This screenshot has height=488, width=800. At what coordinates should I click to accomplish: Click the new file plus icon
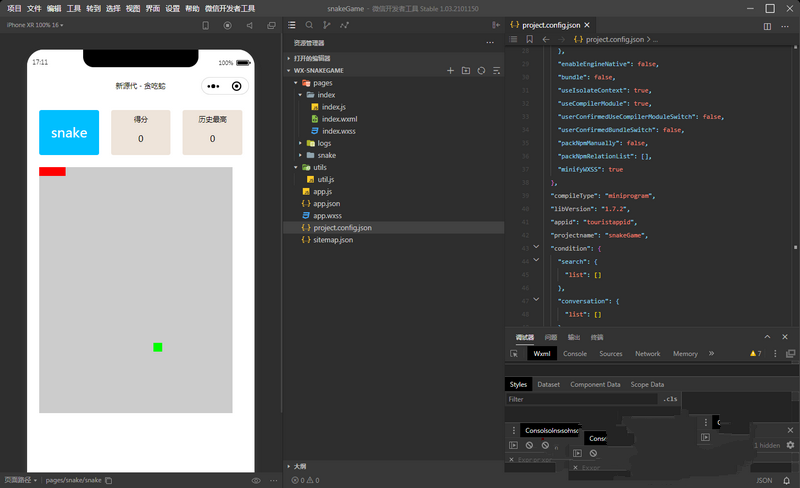(450, 71)
